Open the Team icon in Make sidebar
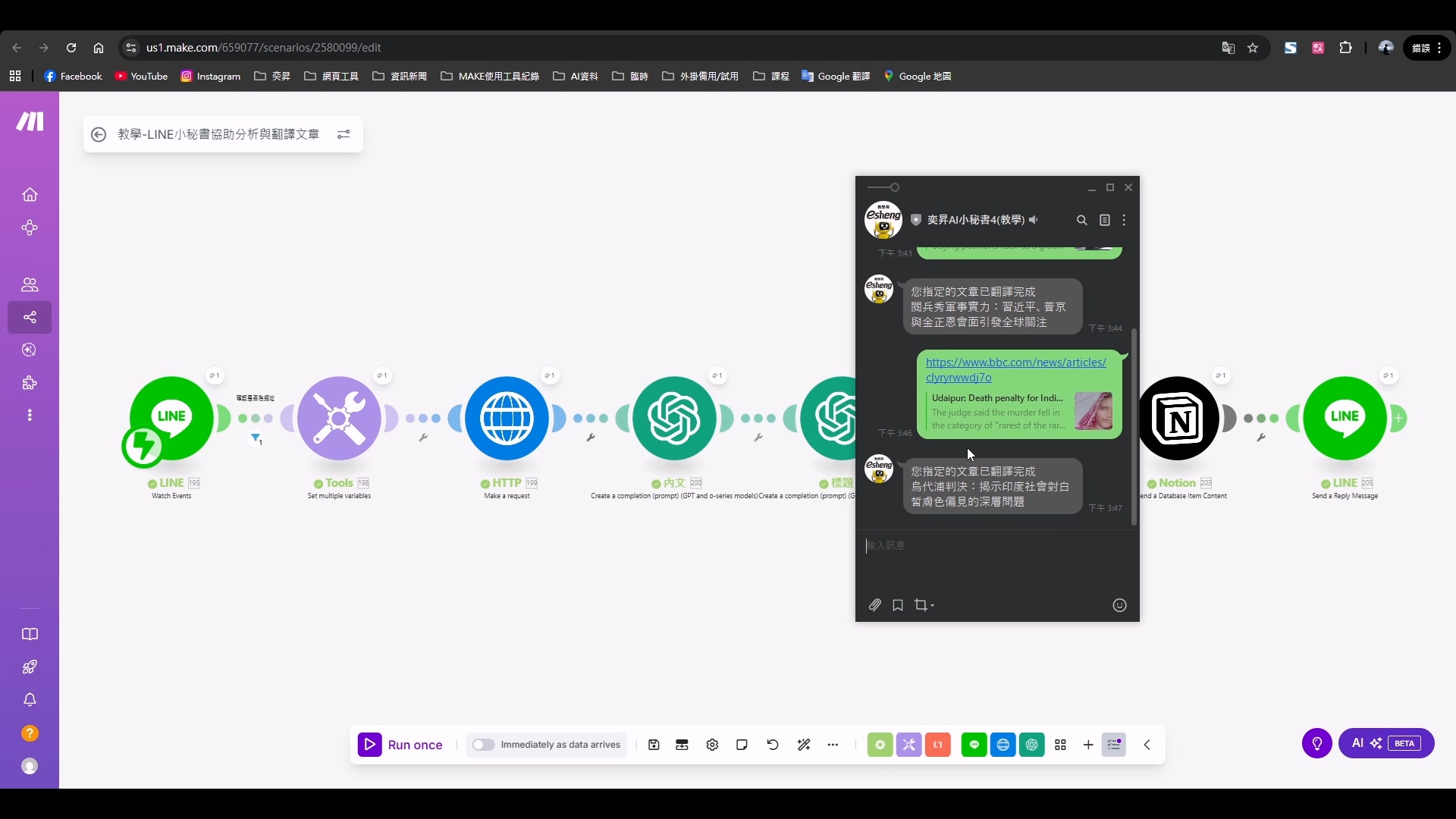 [x=30, y=285]
